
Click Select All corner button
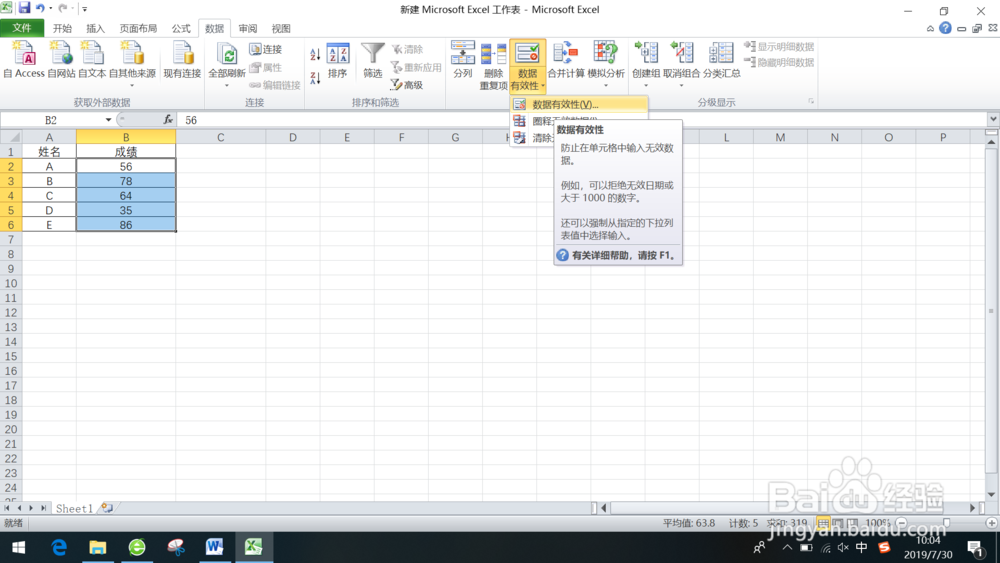click(11, 137)
